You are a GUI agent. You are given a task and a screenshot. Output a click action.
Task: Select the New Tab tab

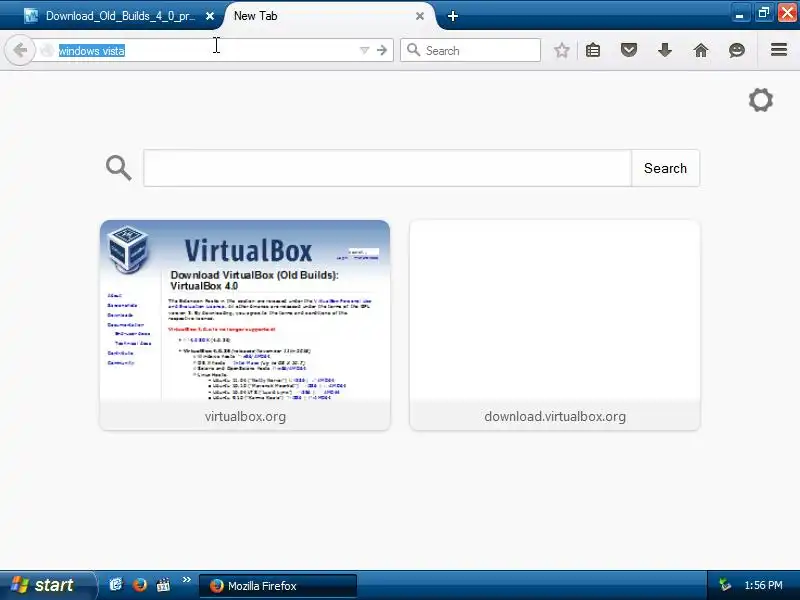(x=327, y=16)
